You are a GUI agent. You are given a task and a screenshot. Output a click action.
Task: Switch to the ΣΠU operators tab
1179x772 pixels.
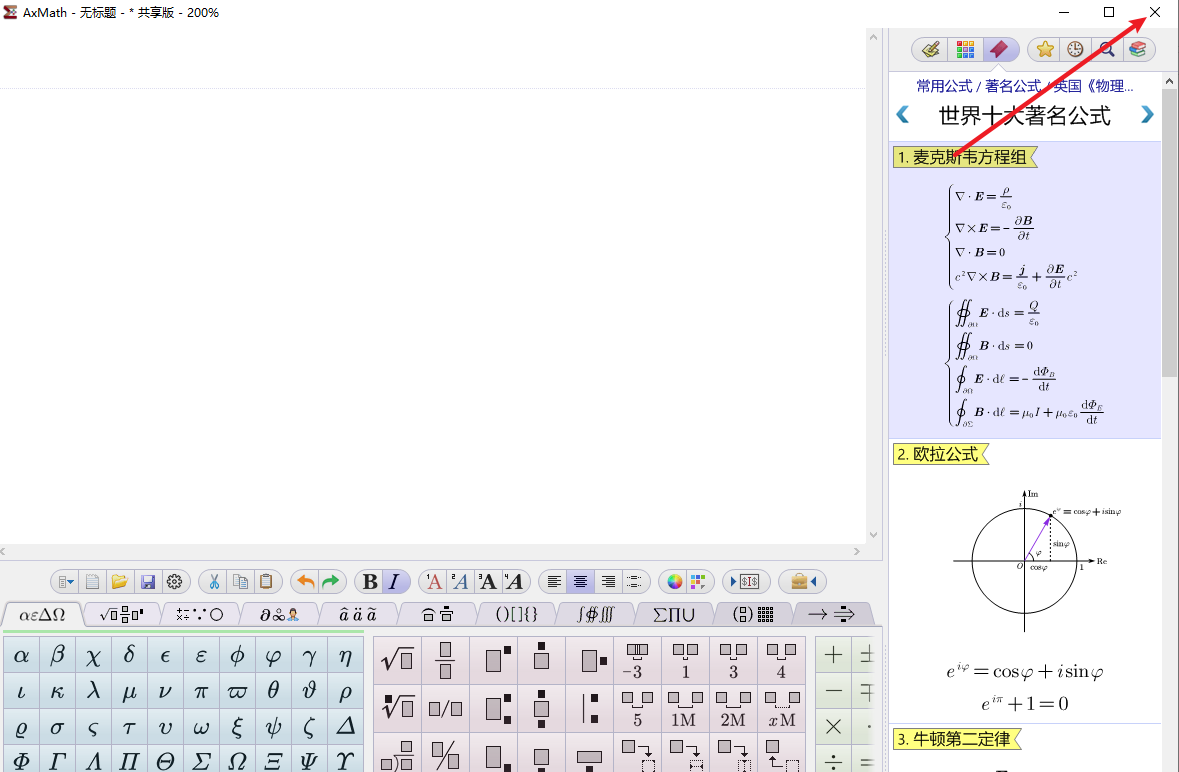674,614
